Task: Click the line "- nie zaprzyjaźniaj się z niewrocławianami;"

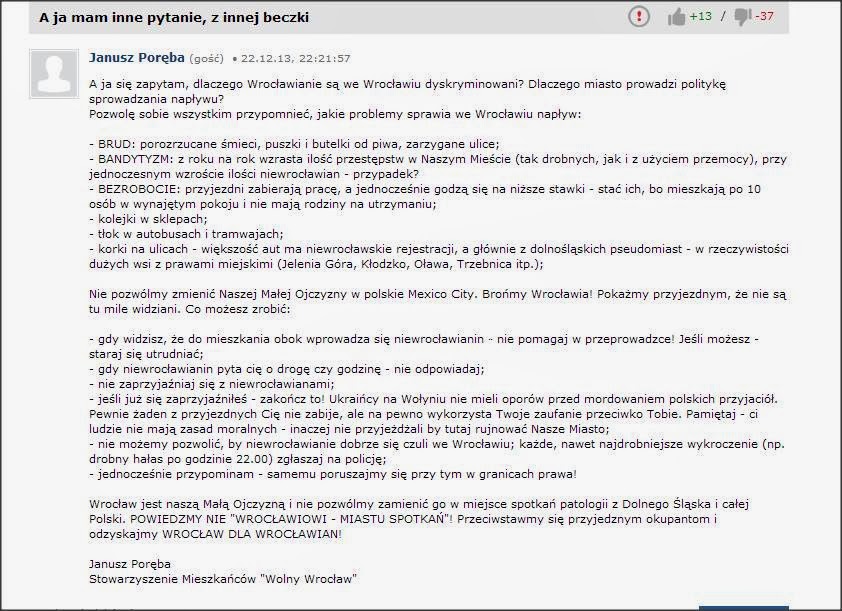Action: click(212, 384)
